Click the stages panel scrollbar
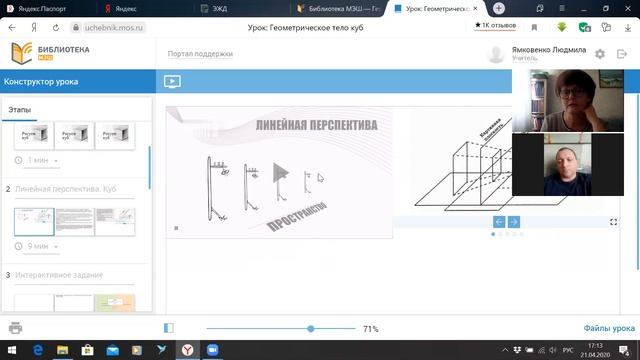Viewport: 640px width, 360px height. coord(150,167)
